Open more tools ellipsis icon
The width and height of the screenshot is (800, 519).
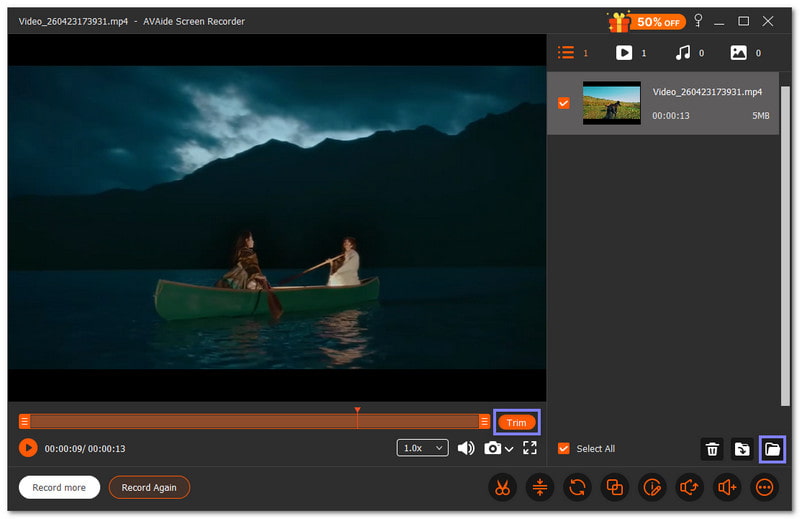tap(764, 487)
